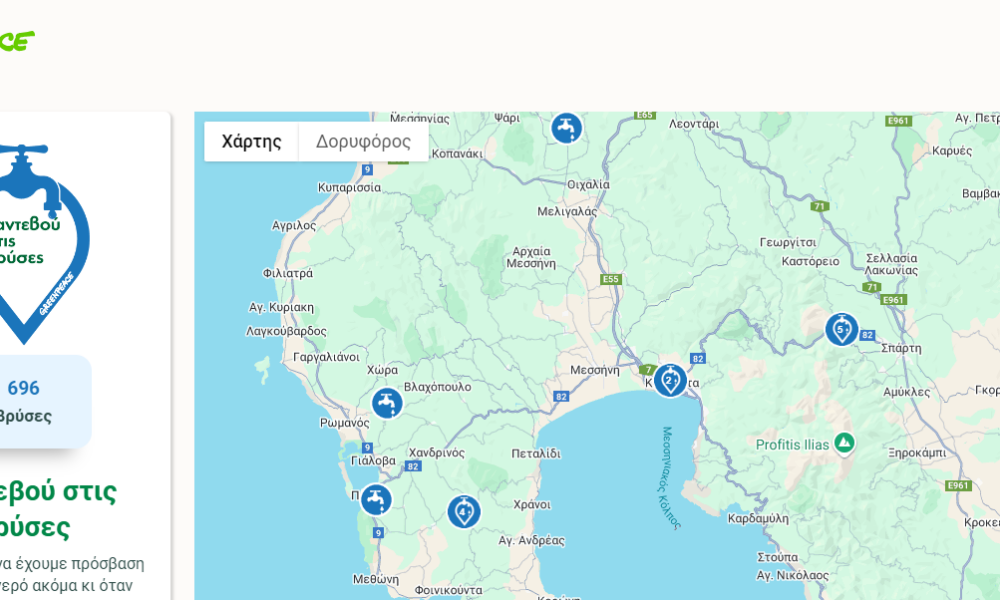Click the Greenpeace logo in header

[17, 41]
